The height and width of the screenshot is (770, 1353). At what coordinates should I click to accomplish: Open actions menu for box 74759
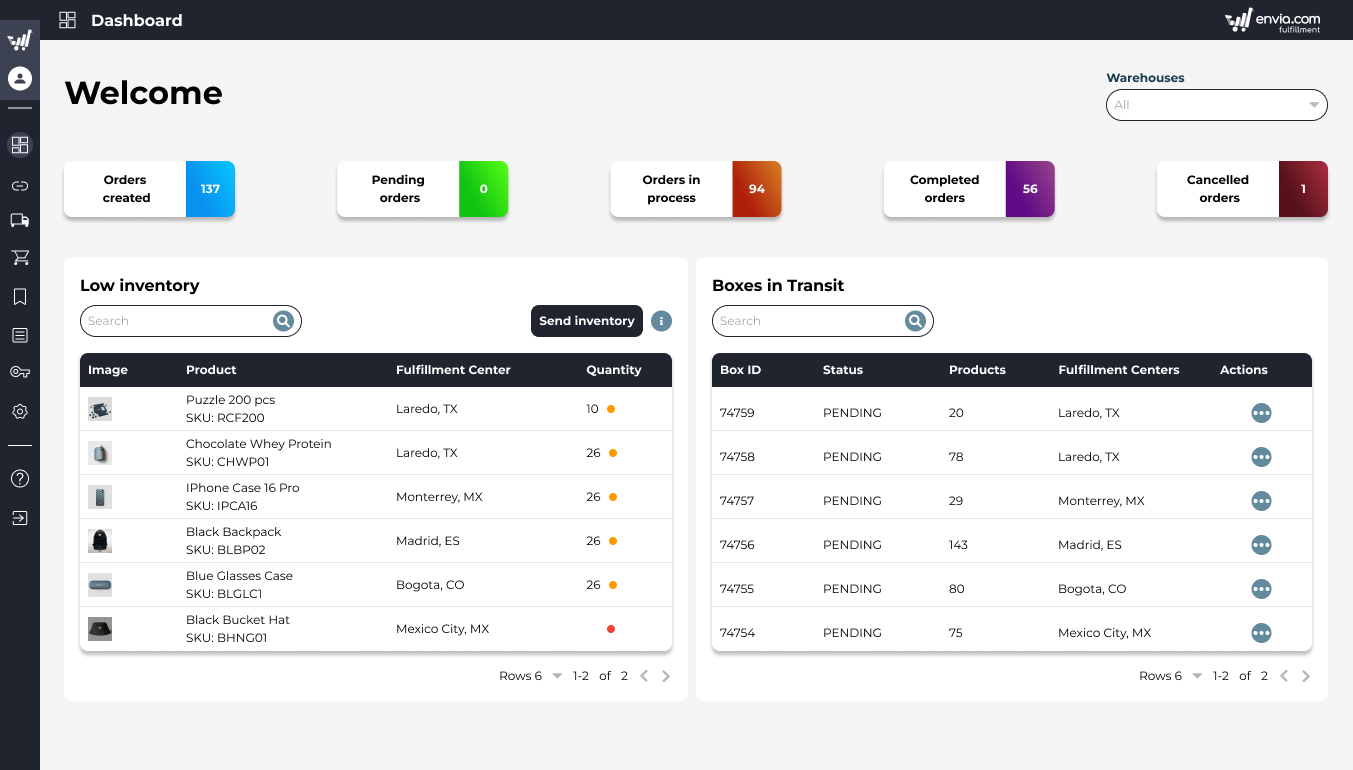point(1261,413)
